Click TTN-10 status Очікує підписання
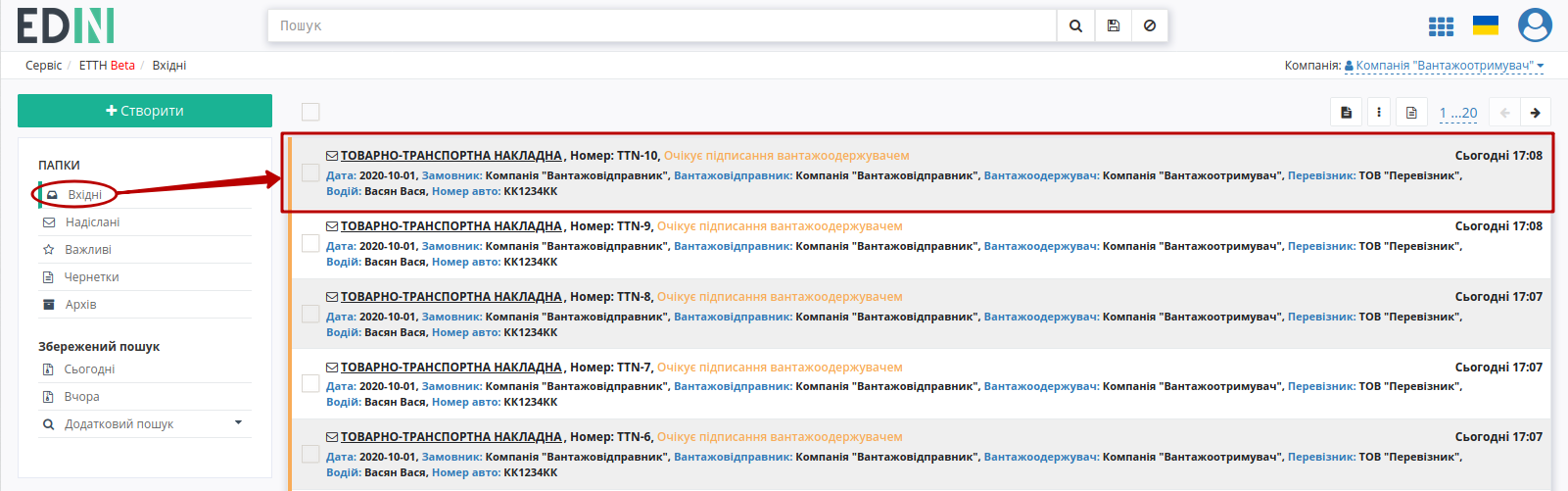 786,156
